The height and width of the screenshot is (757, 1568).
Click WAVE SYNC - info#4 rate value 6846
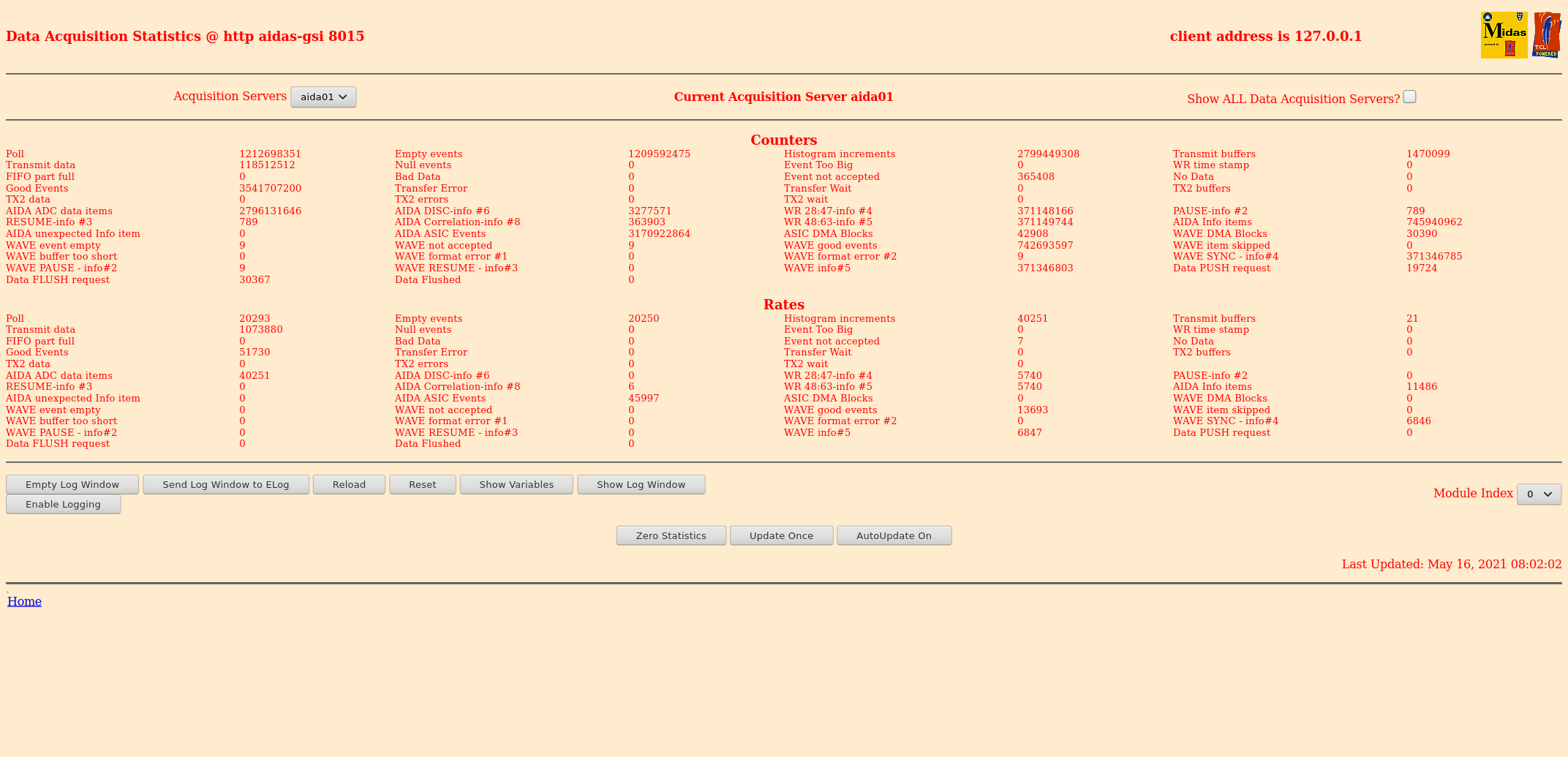coord(1419,421)
